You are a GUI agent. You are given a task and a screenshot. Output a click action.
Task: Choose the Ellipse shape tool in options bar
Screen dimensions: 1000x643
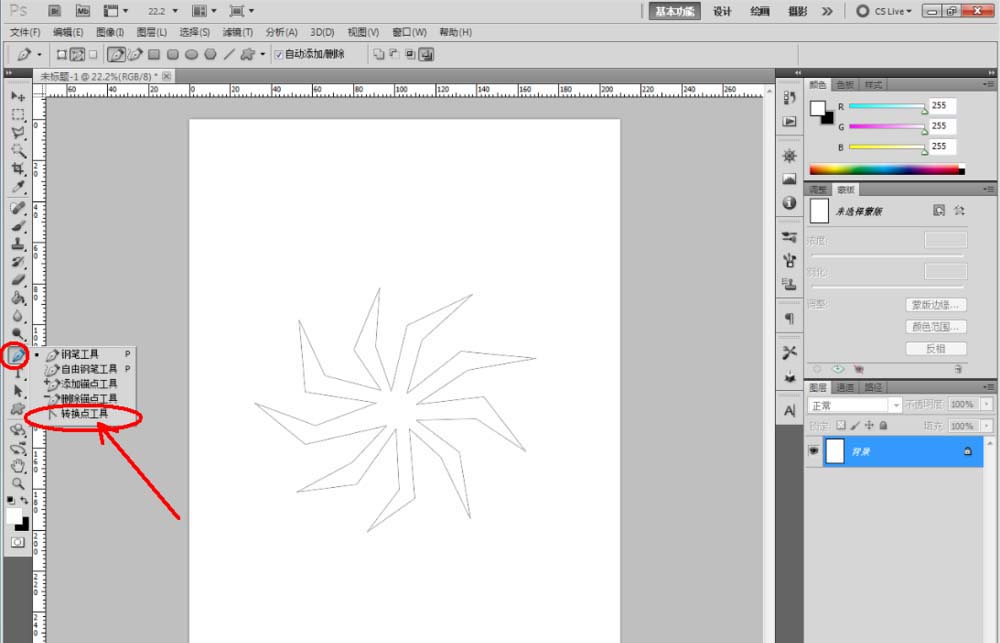pyautogui.click(x=191, y=54)
